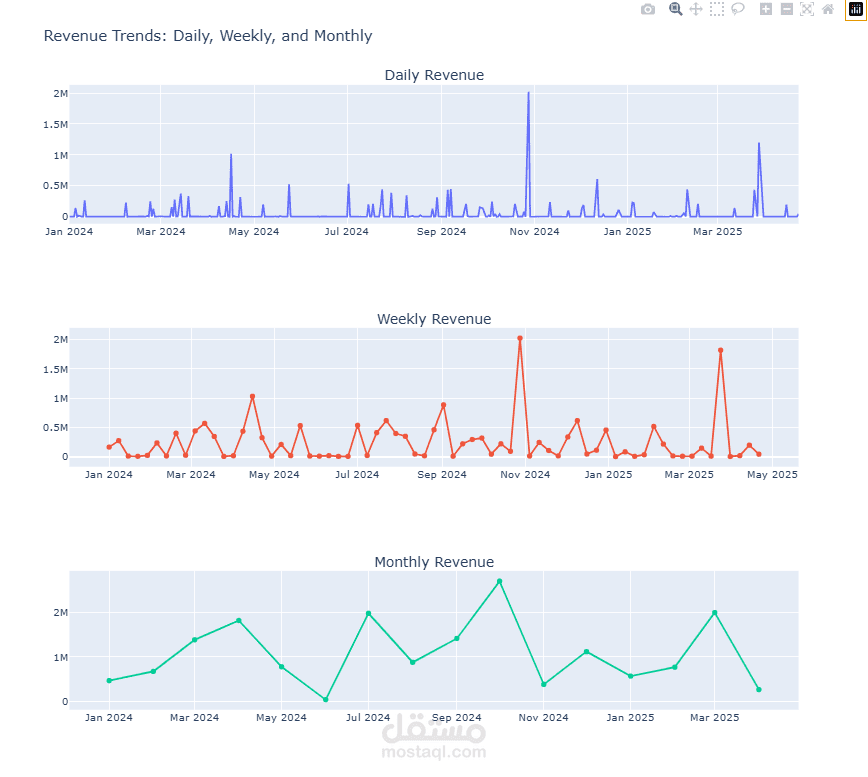The width and height of the screenshot is (868, 777).
Task: Click the March 2025 spike in Weekly Revenue
Action: 718,351
